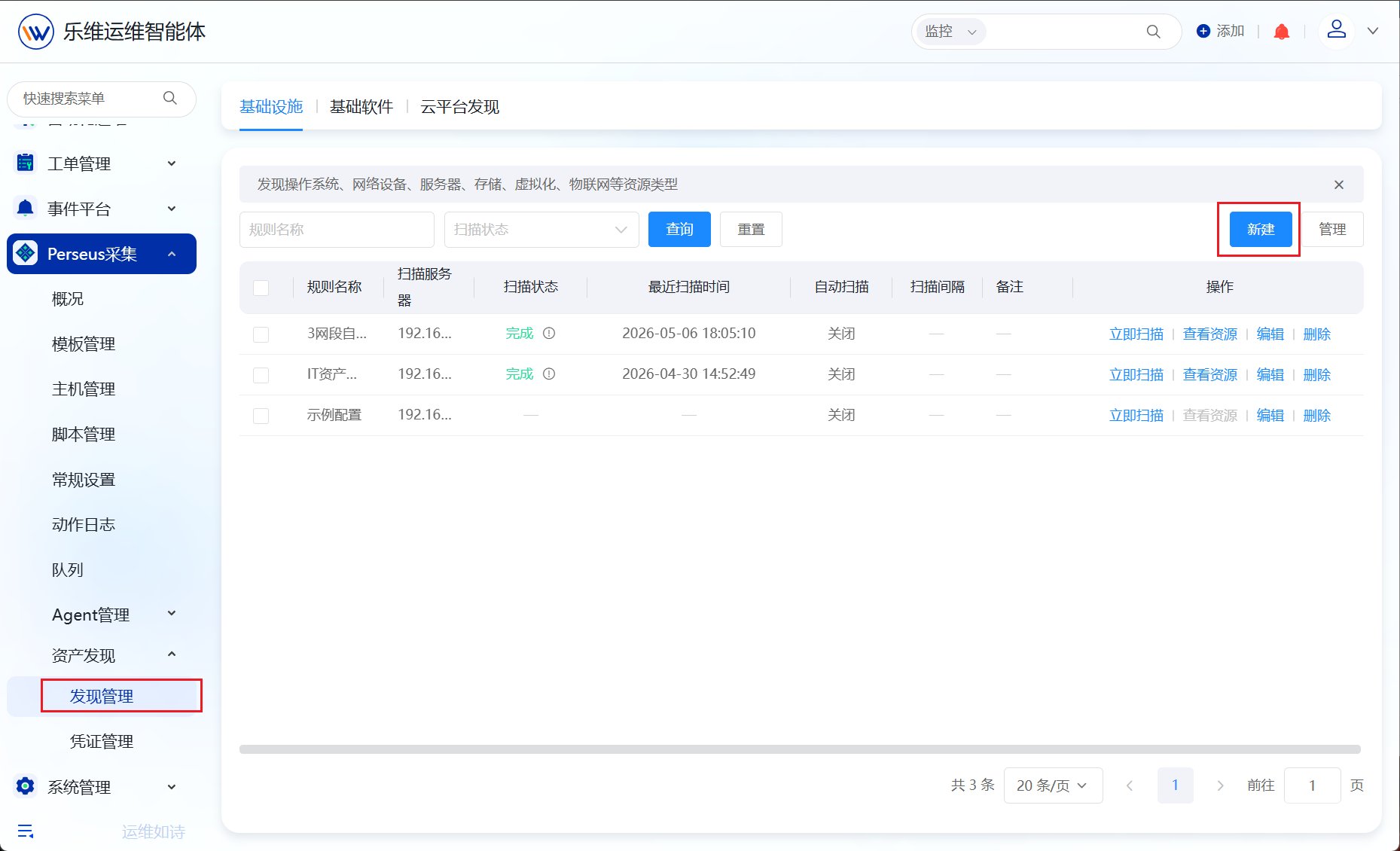The width and height of the screenshot is (1400, 851).
Task: Open the 20 条/页 page size dropdown
Action: click(x=1053, y=785)
